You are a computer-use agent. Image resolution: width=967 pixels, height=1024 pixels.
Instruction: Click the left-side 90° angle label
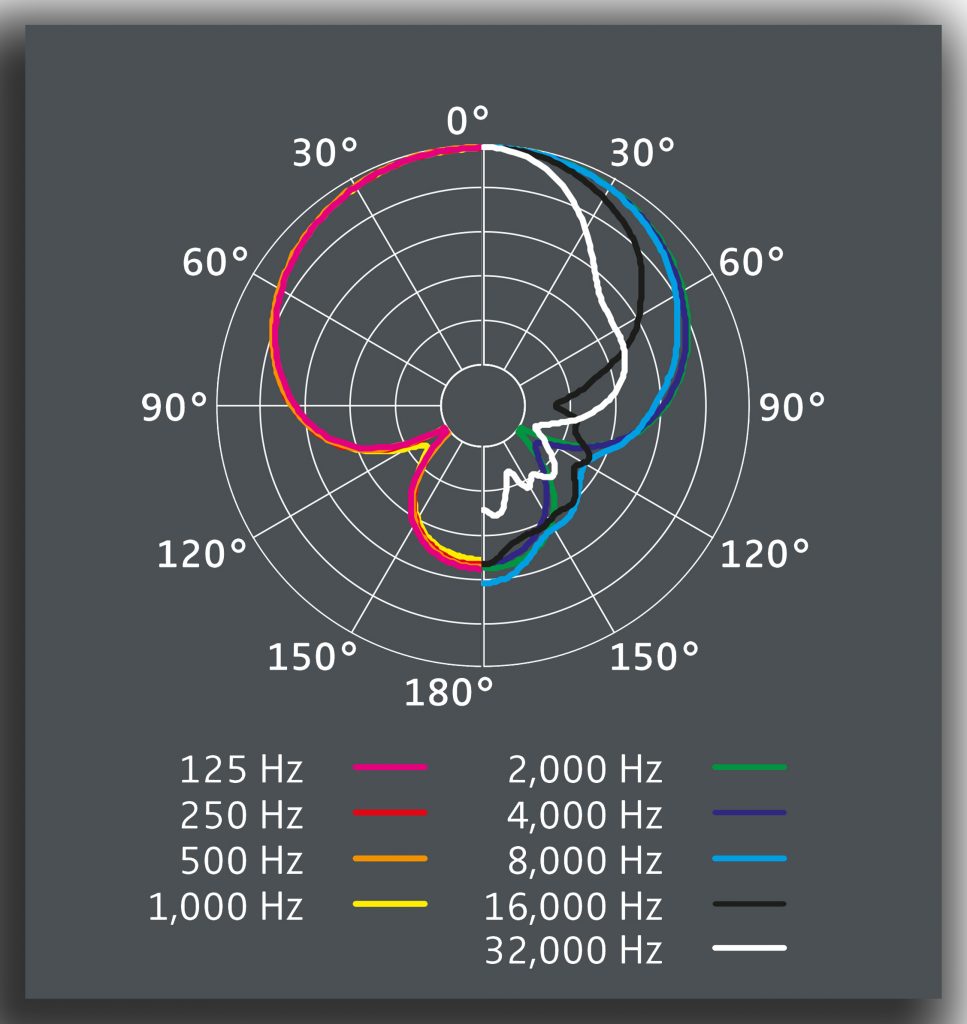click(x=174, y=407)
